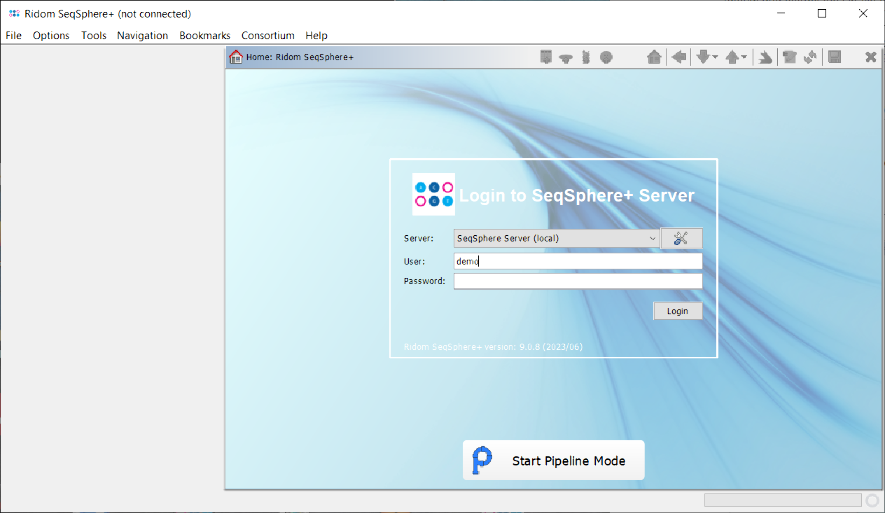Go back with the left arrow icon
Image resolution: width=885 pixels, height=513 pixels.
[679, 57]
